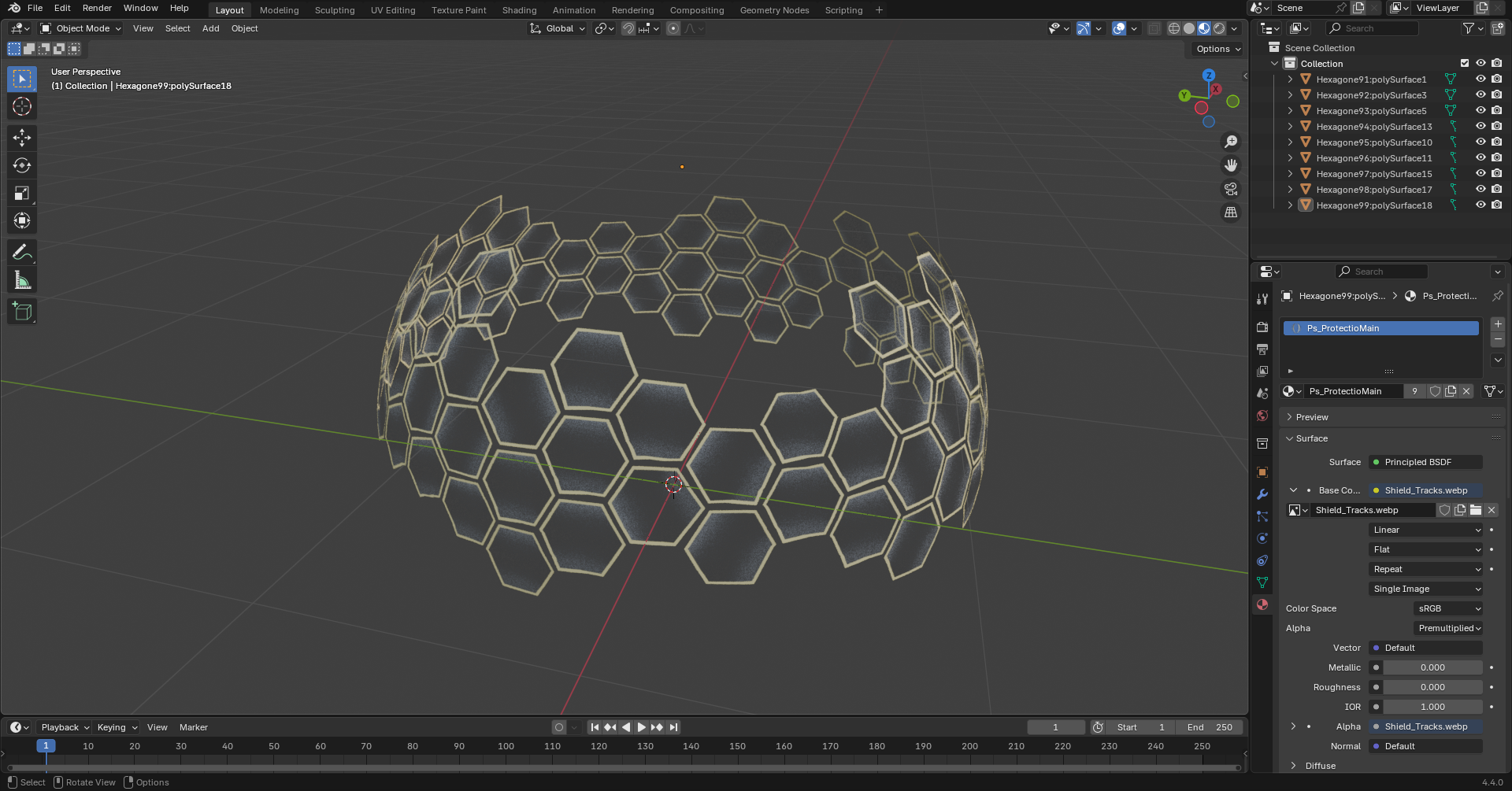
Task: Activate the Move tool
Action: [x=22, y=138]
